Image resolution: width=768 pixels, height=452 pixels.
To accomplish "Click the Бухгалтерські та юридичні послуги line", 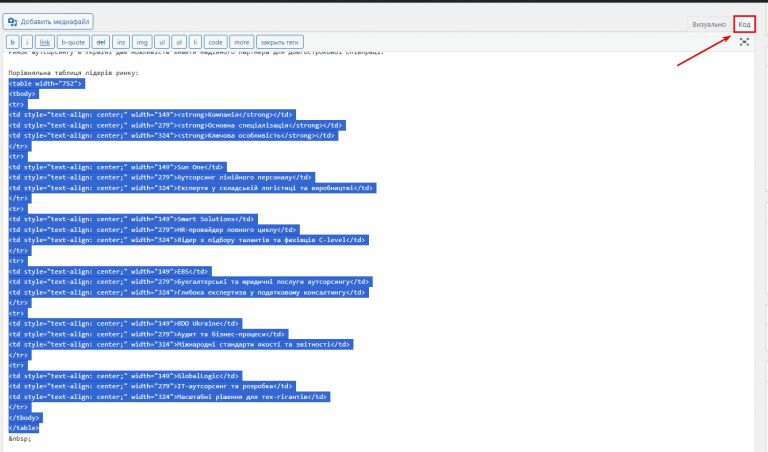I will pos(190,282).
